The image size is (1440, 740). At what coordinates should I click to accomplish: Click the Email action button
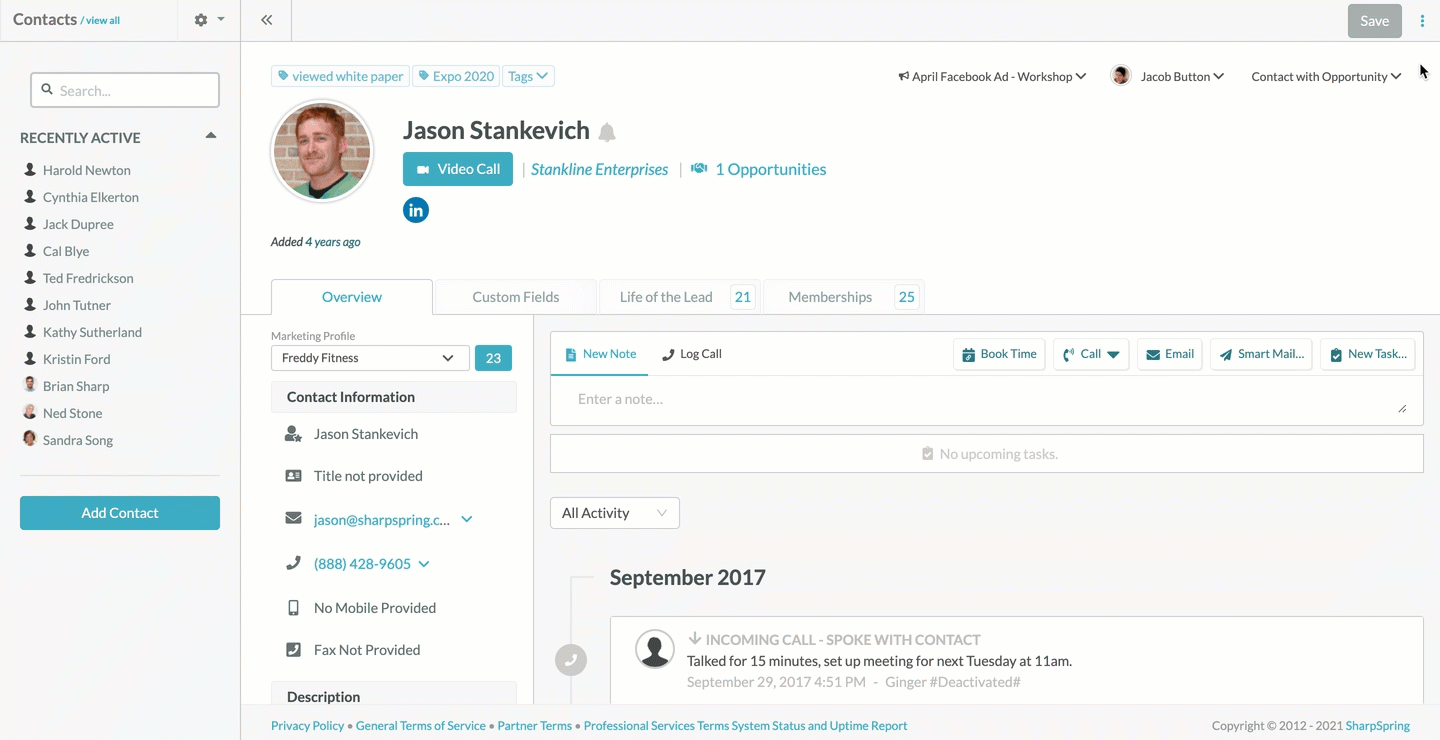tap(1169, 354)
